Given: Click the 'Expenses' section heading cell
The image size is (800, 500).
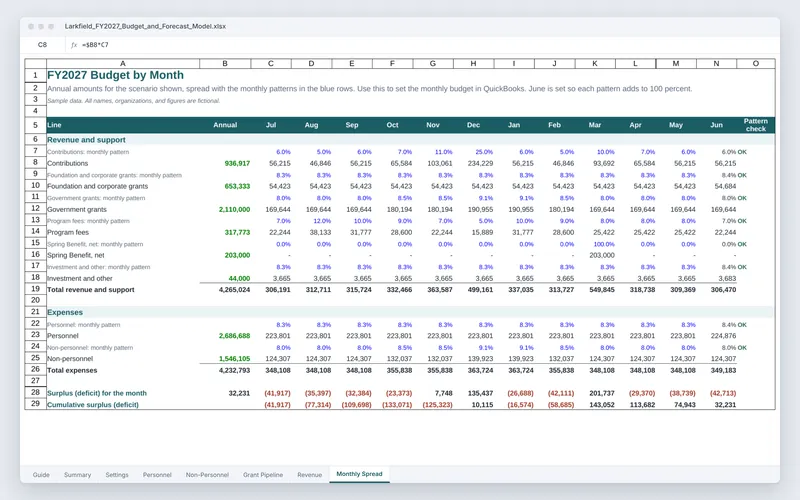Looking at the screenshot, I should pyautogui.click(x=65, y=312).
